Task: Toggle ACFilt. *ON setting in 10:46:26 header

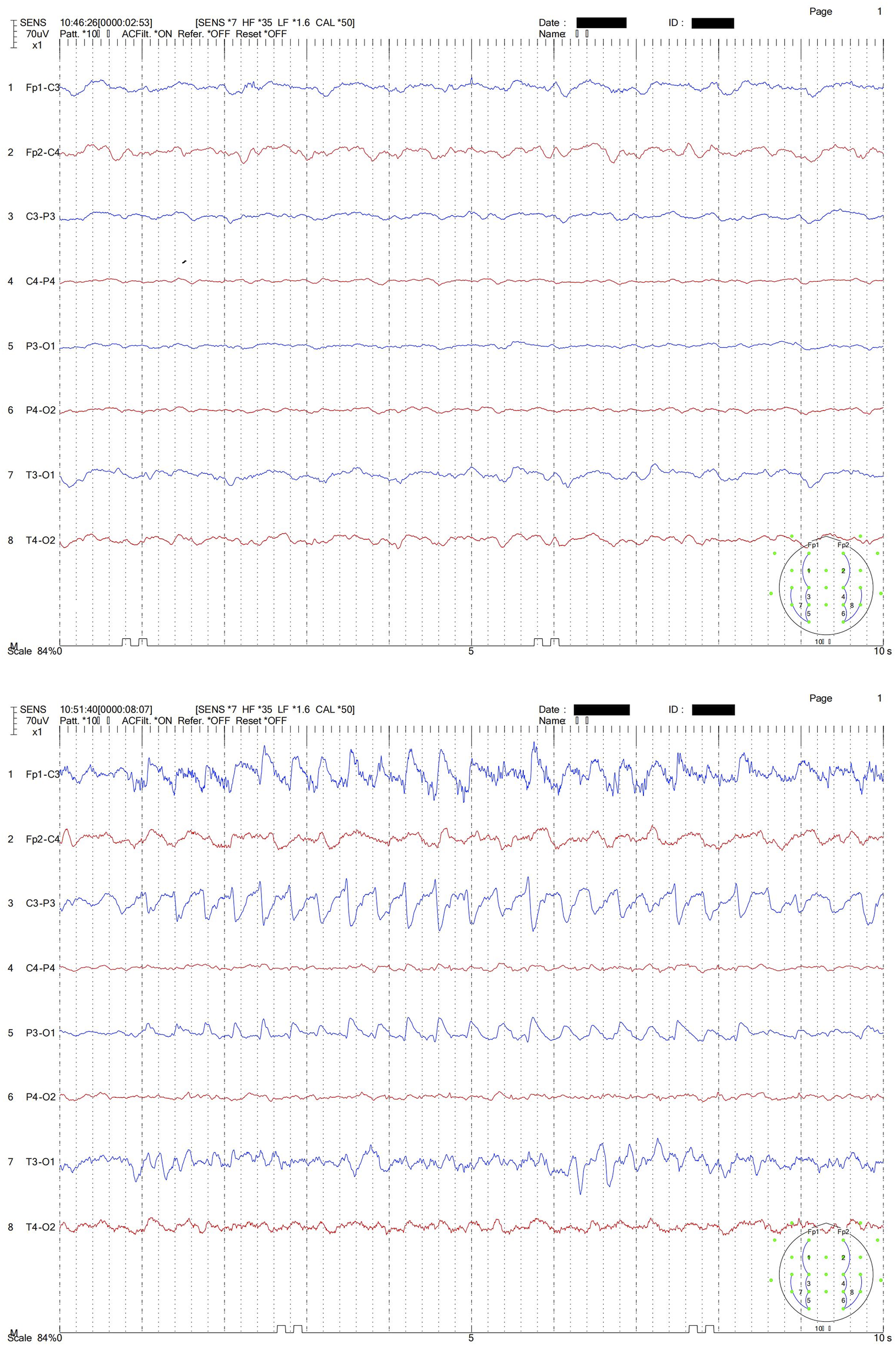Action: pyautogui.click(x=147, y=34)
